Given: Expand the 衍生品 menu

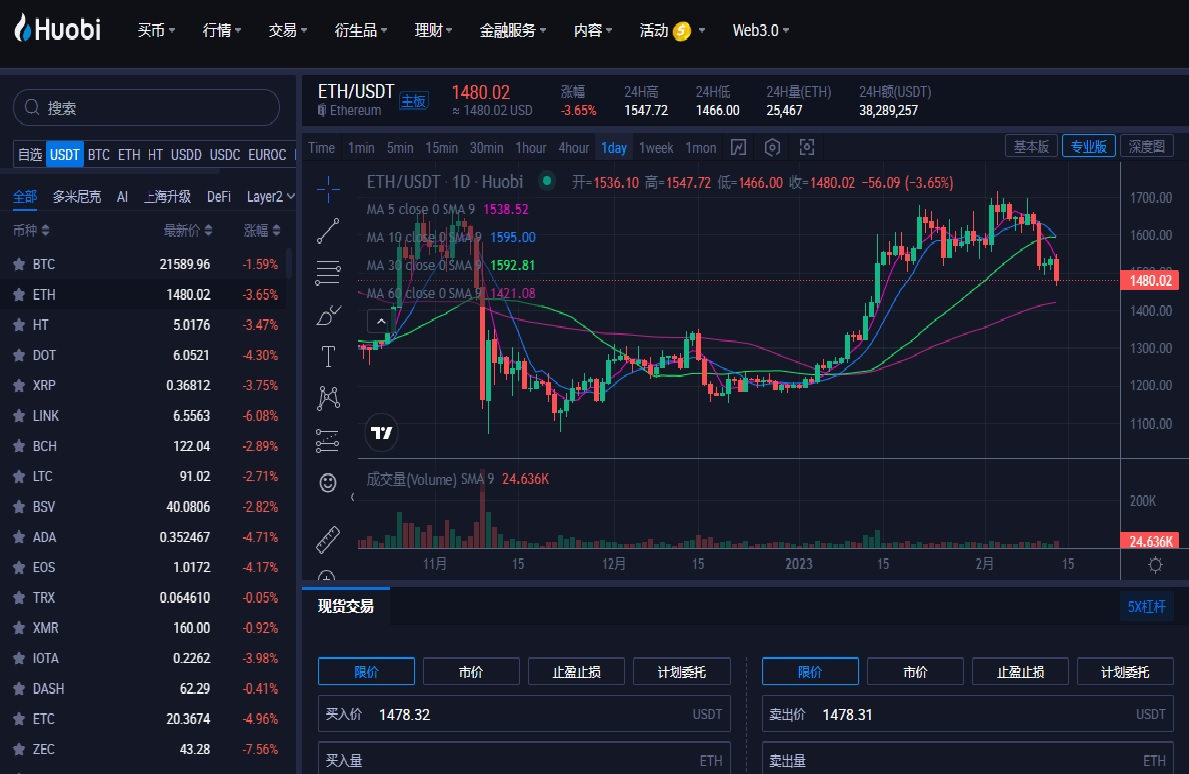Looking at the screenshot, I should [360, 30].
